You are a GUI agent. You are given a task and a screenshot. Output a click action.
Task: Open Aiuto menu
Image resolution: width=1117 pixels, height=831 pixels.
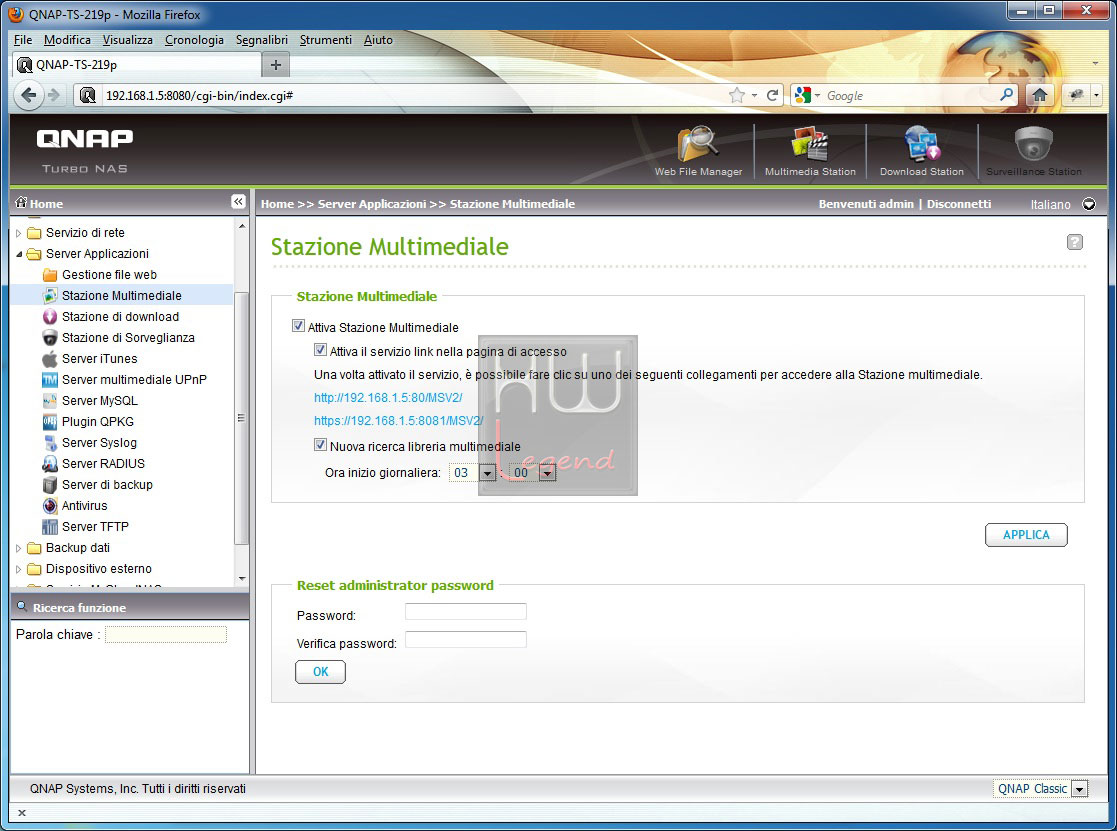pyautogui.click(x=378, y=40)
